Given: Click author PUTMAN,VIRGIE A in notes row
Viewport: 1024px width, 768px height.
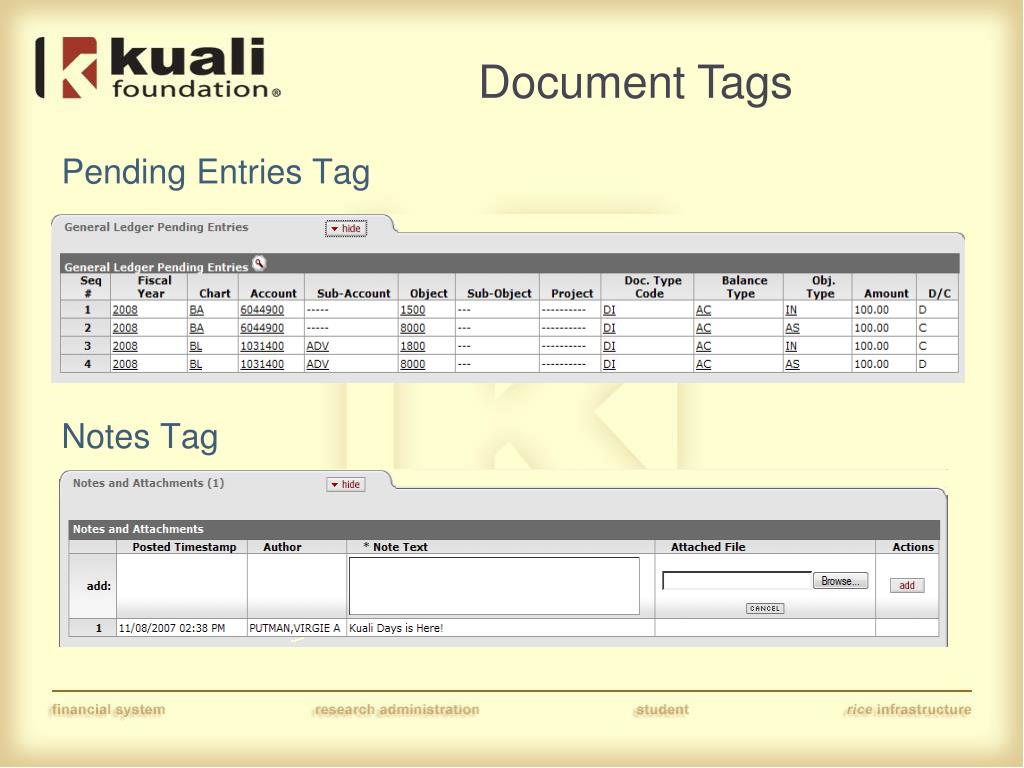Looking at the screenshot, I should tap(295, 628).
